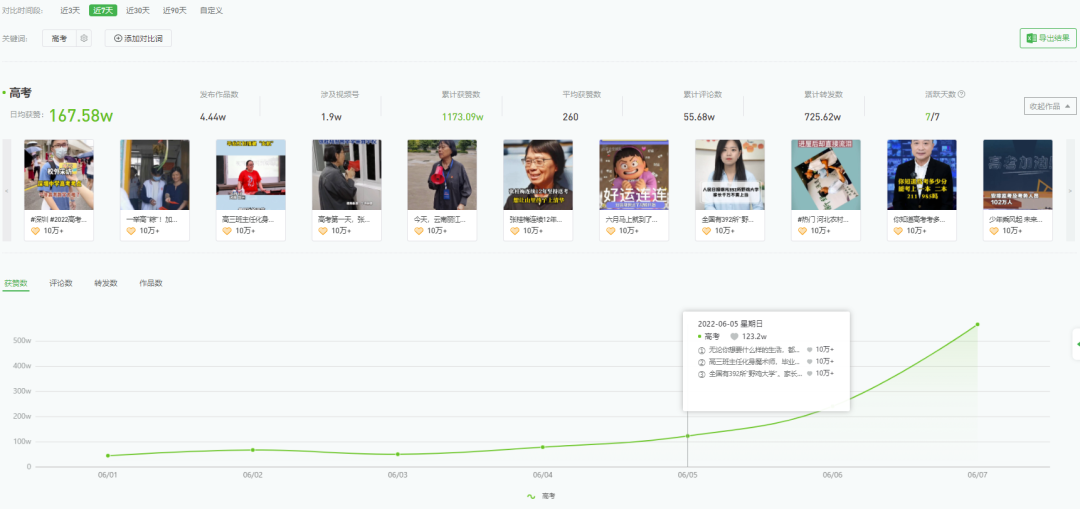Viewport: 1080px width, 509px height.
Task: Click the Excel icon on 导出结果
Action: [x=1030, y=38]
